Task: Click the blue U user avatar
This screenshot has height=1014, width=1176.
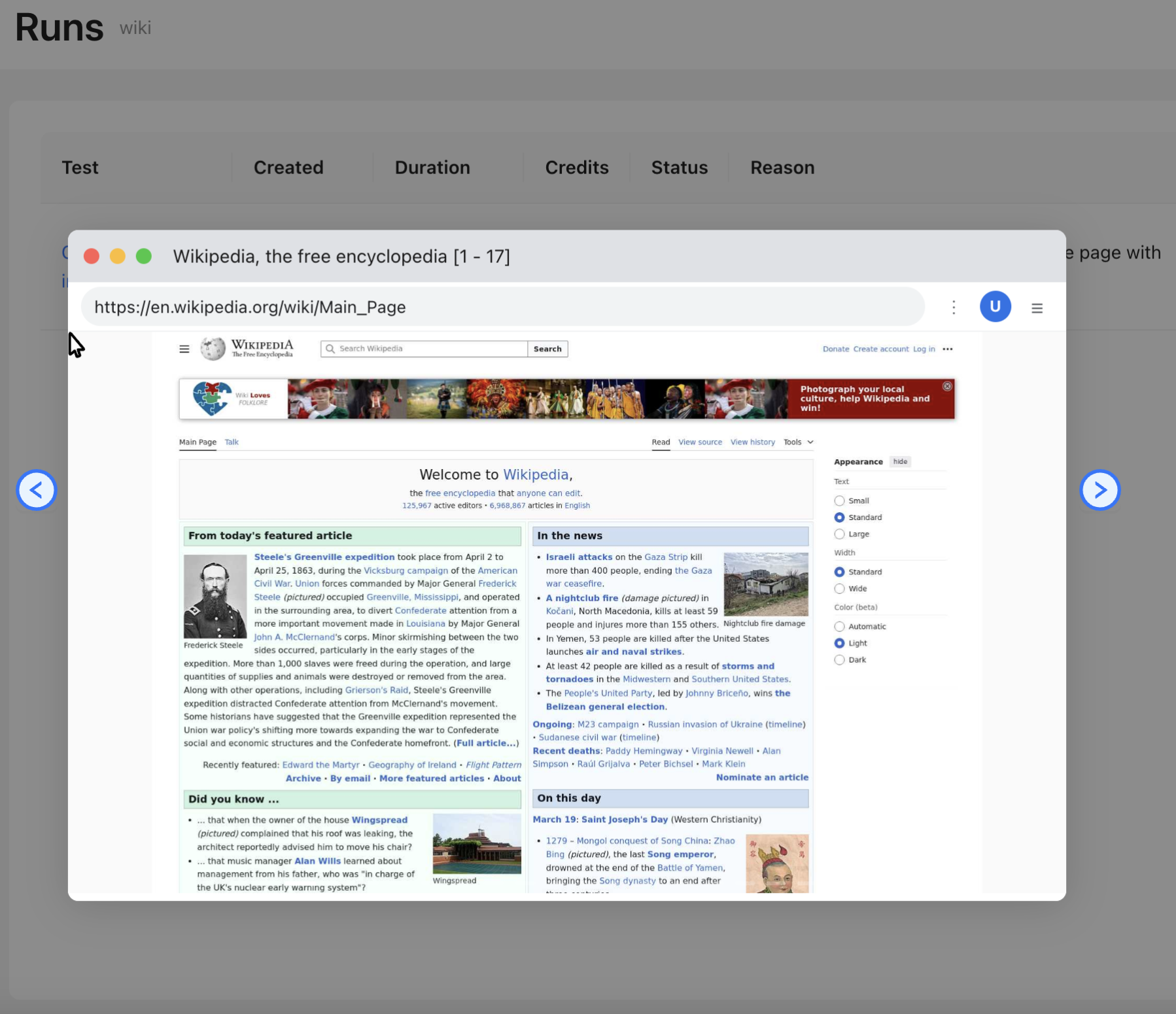Action: coord(995,307)
